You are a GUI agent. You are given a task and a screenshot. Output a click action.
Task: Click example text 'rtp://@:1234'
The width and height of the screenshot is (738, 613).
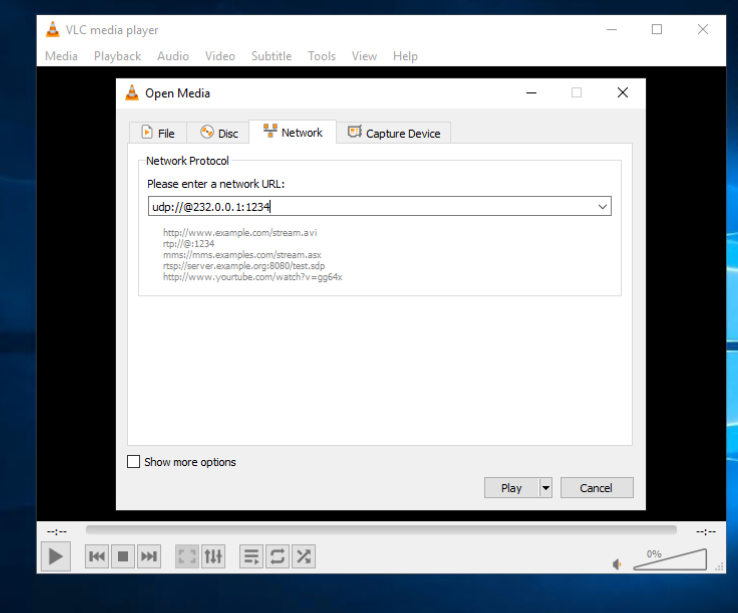188,243
